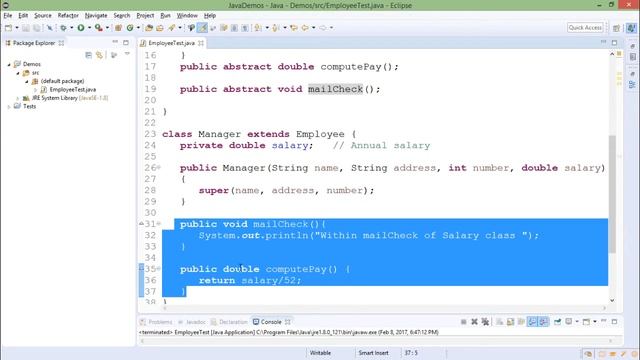Select the Package Explorer view tab
The width and height of the screenshot is (640, 360).
point(33,43)
